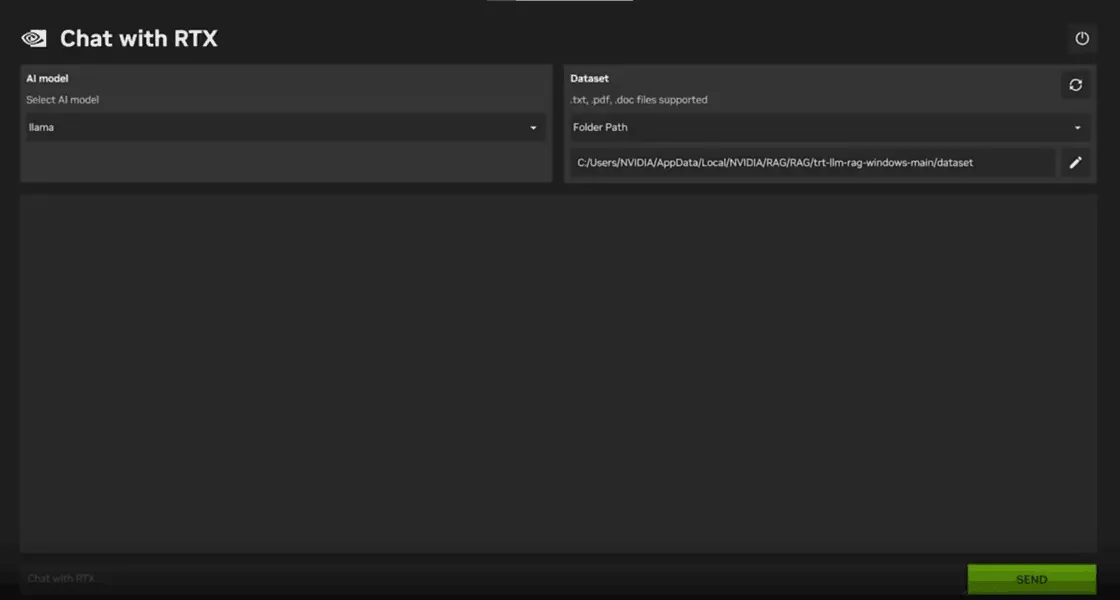Image resolution: width=1120 pixels, height=600 pixels.
Task: Click empty space below the llama dropdown
Action: [285, 162]
